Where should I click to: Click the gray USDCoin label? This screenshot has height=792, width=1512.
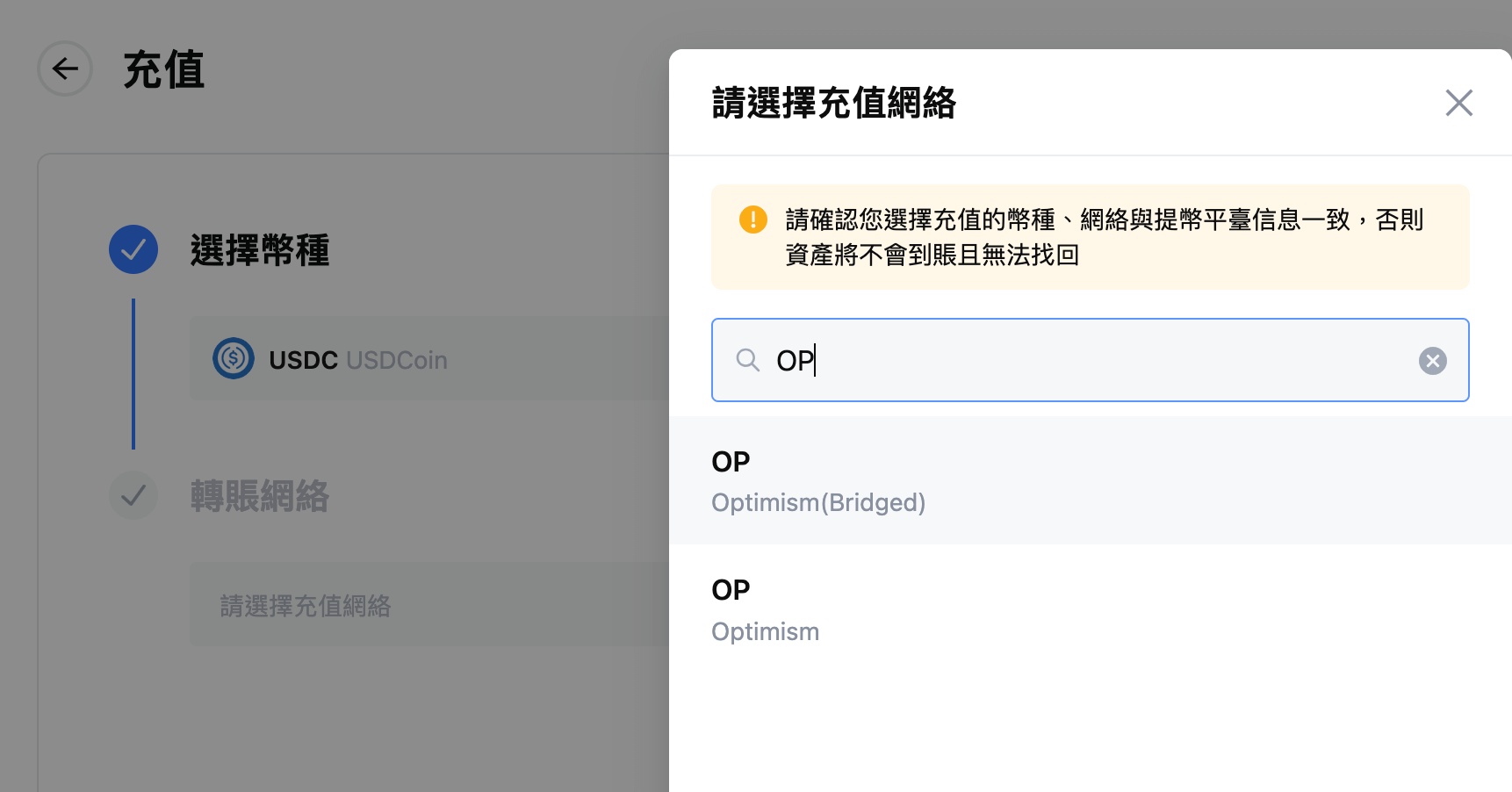(397, 360)
